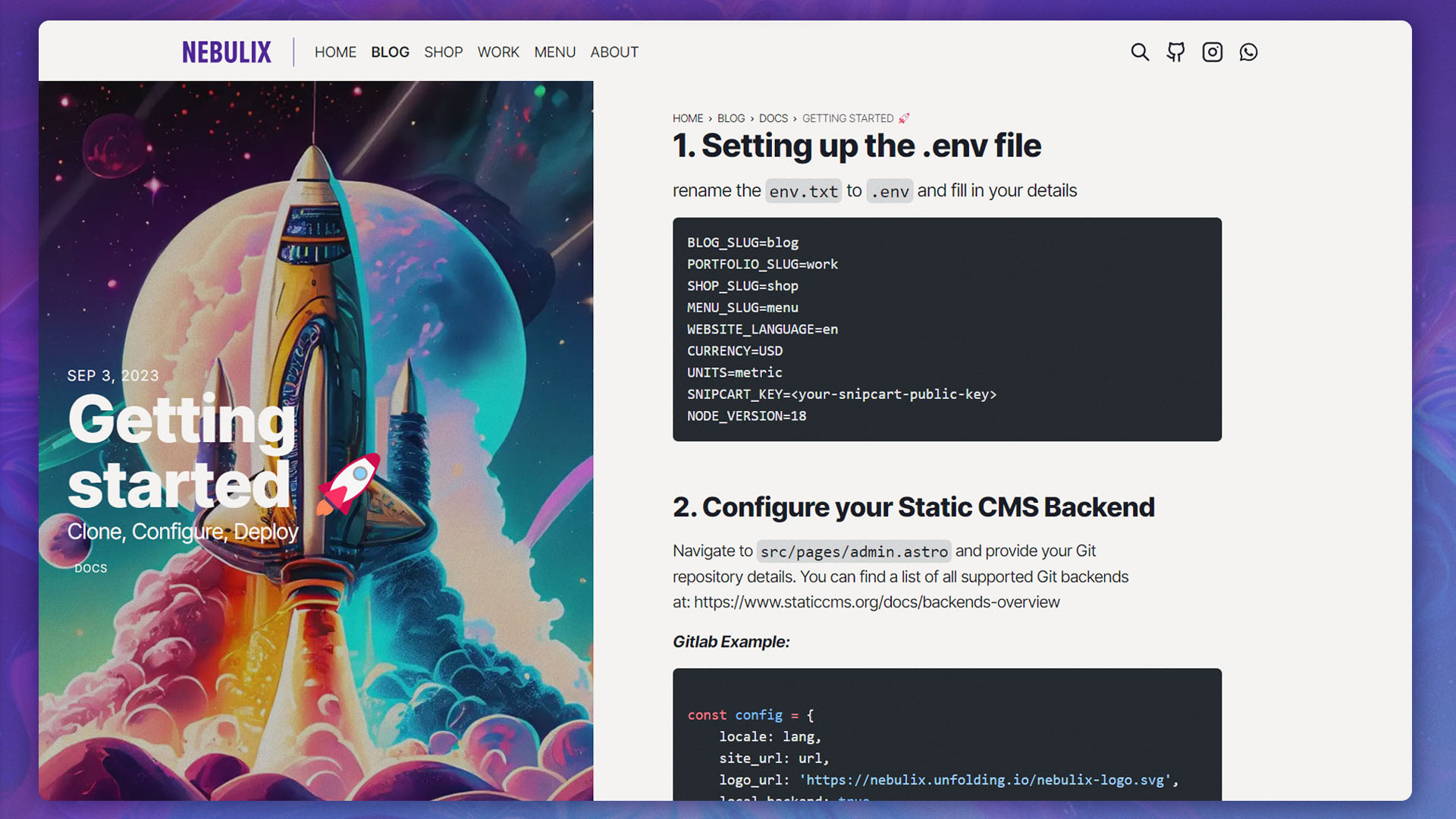Screen dimensions: 1456x819
Task: Click the rocket emoji beside title
Action: point(349,484)
